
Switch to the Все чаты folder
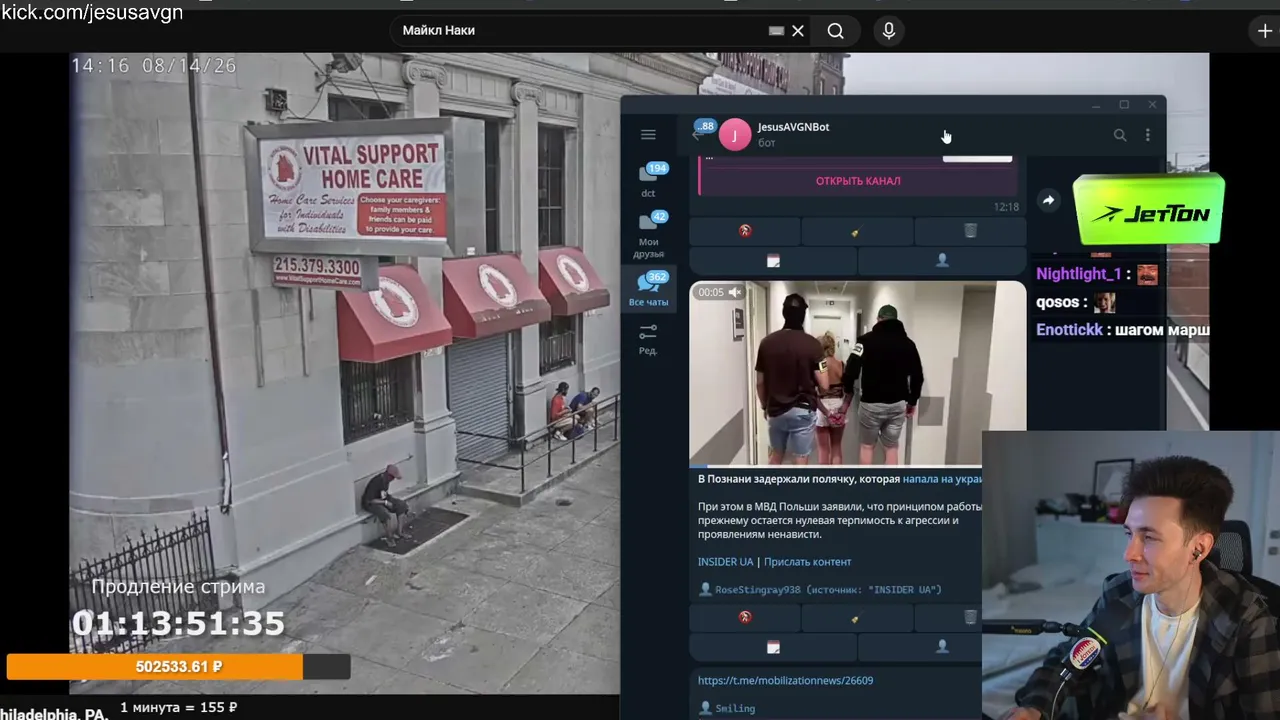coord(649,289)
